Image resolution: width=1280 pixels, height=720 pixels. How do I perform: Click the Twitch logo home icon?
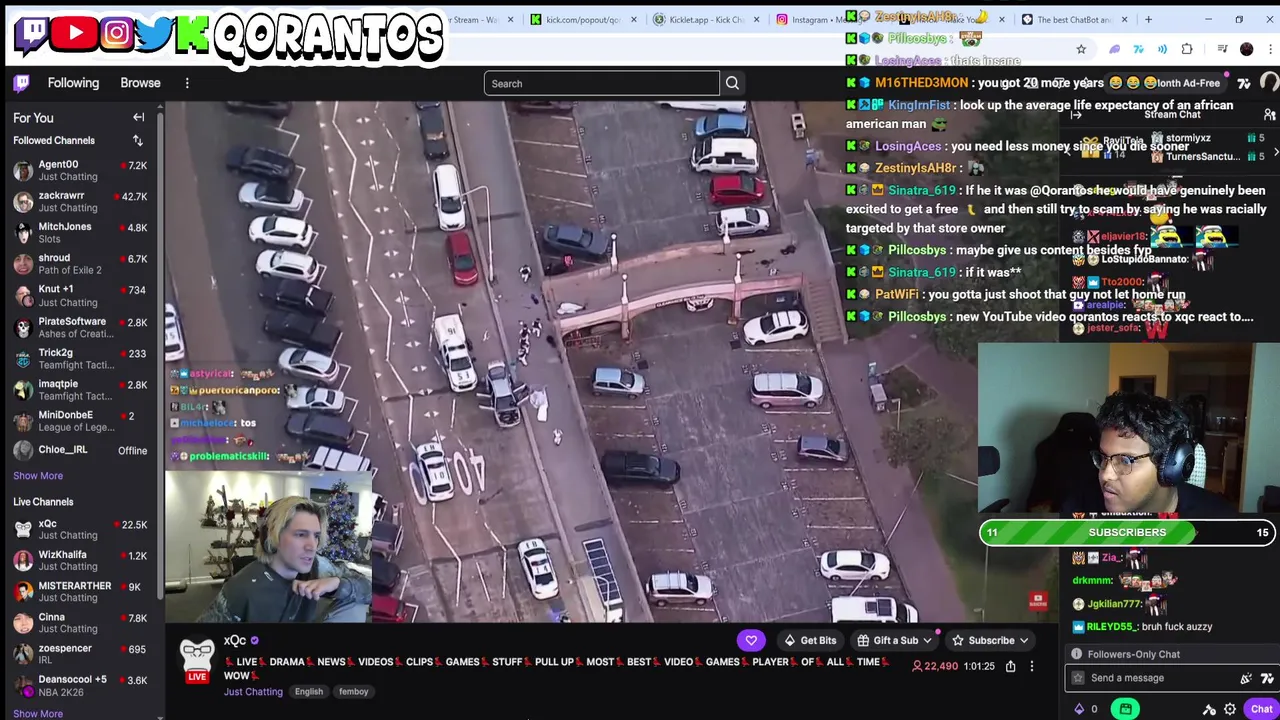(x=21, y=83)
